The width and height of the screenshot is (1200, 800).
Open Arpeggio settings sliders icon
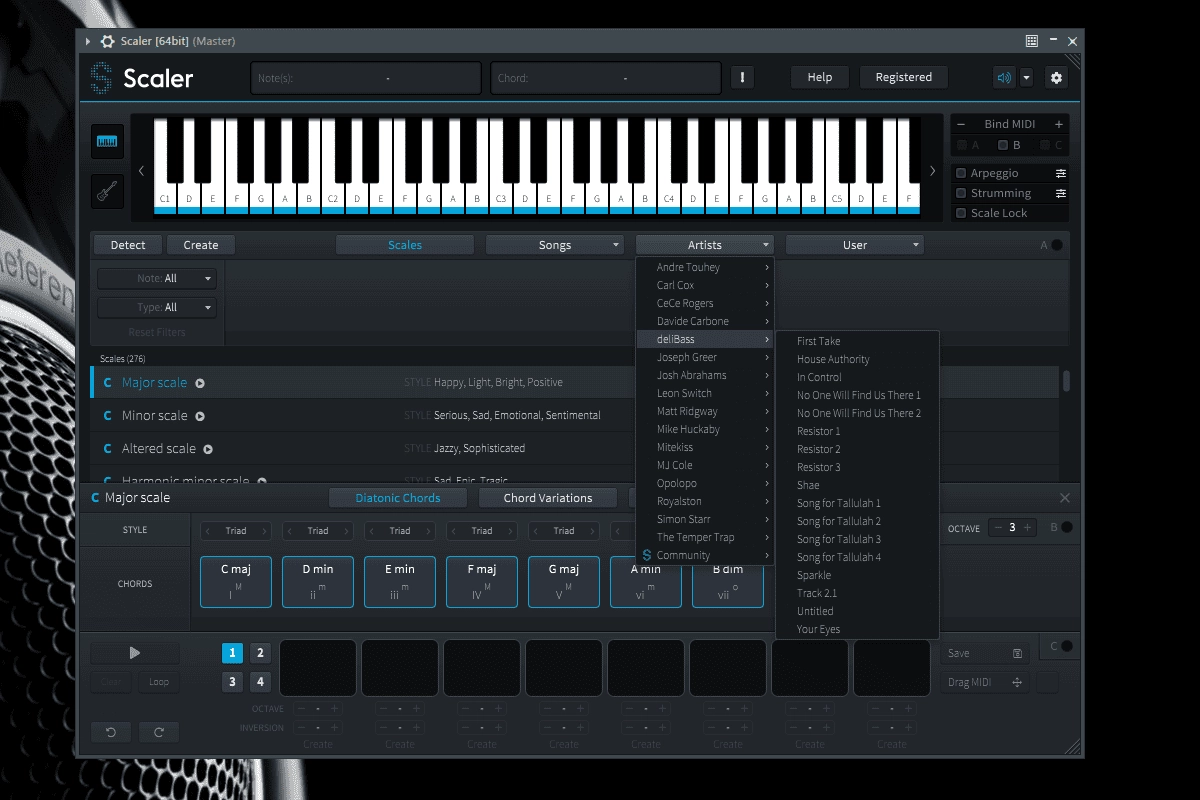point(1060,173)
